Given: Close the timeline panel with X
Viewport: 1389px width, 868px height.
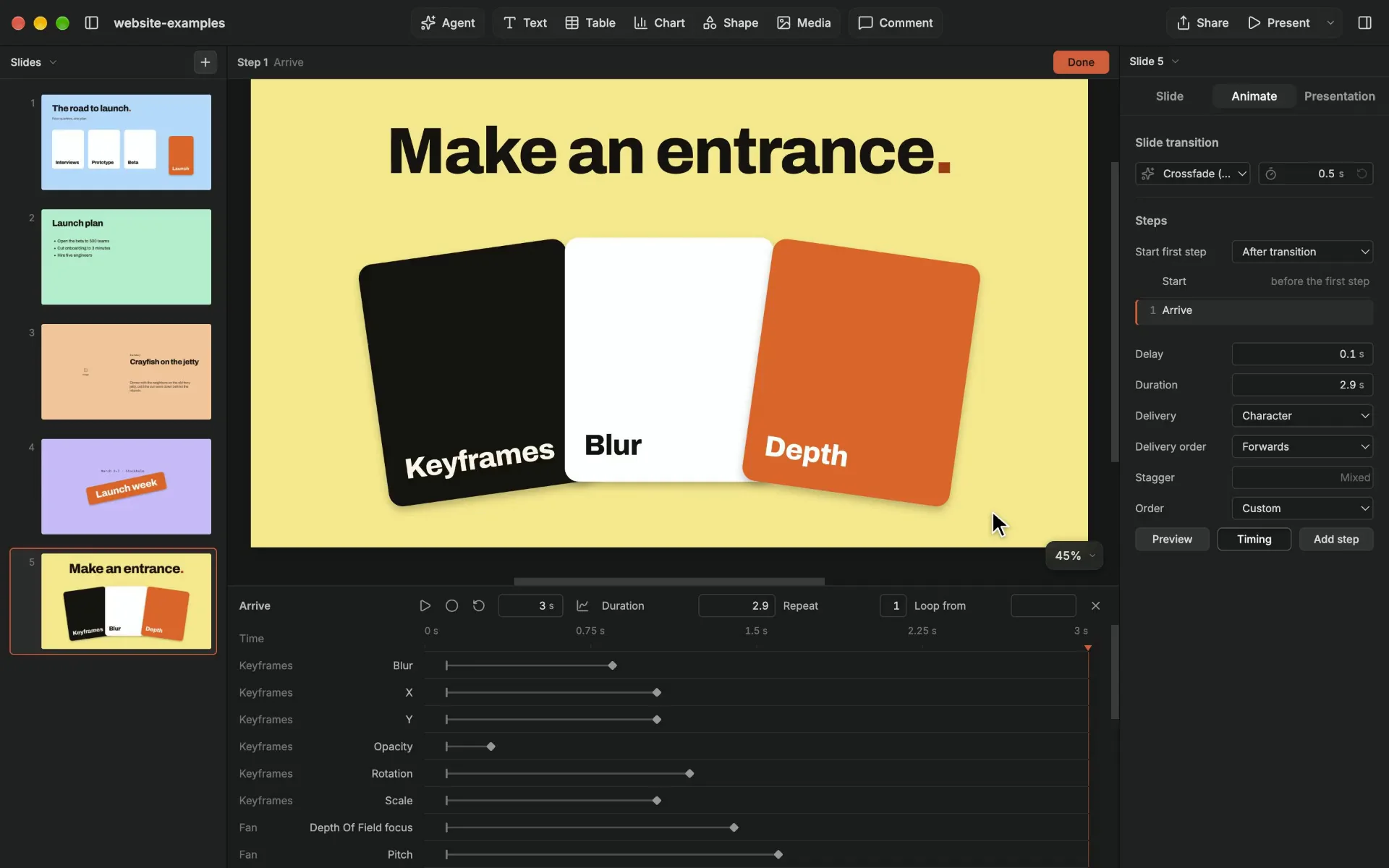Looking at the screenshot, I should pos(1095,605).
